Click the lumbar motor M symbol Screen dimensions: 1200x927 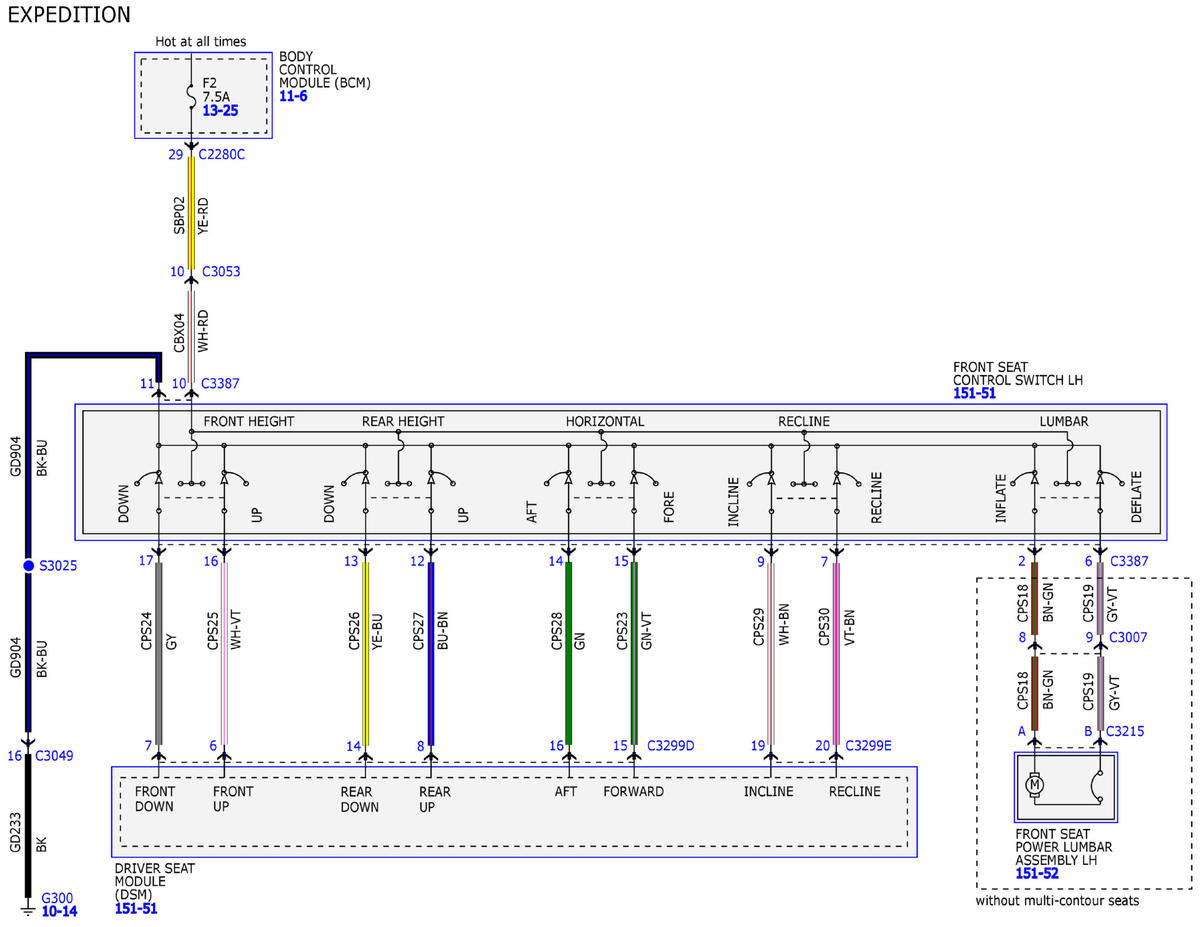point(1035,785)
